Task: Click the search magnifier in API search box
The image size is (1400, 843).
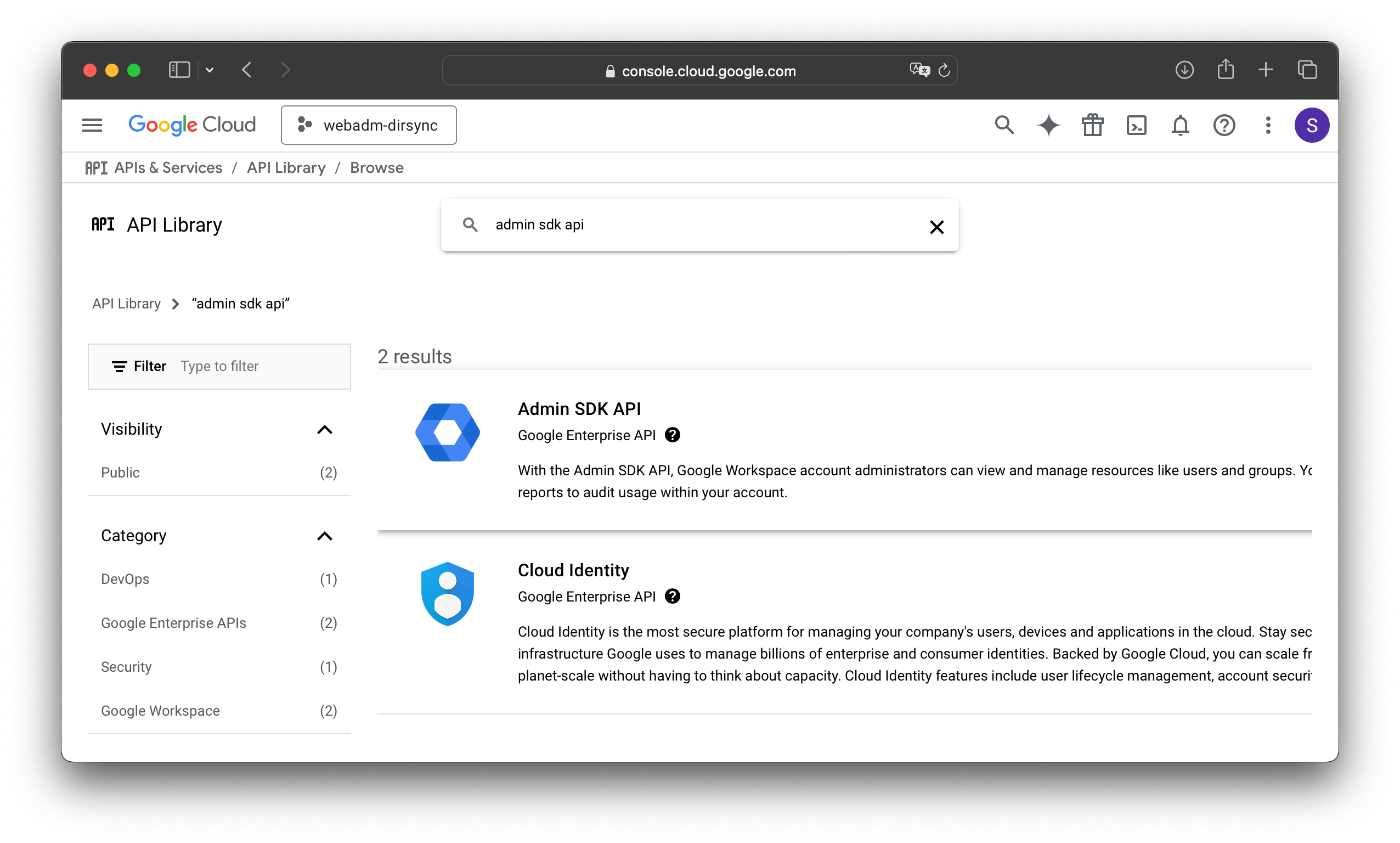Action: click(470, 225)
